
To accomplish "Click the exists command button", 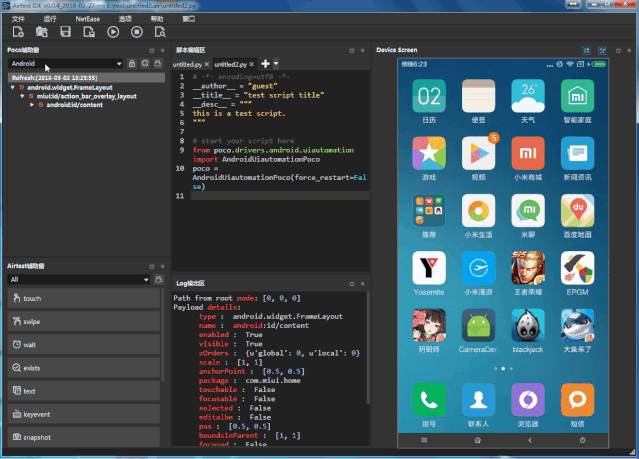I will [84, 368].
